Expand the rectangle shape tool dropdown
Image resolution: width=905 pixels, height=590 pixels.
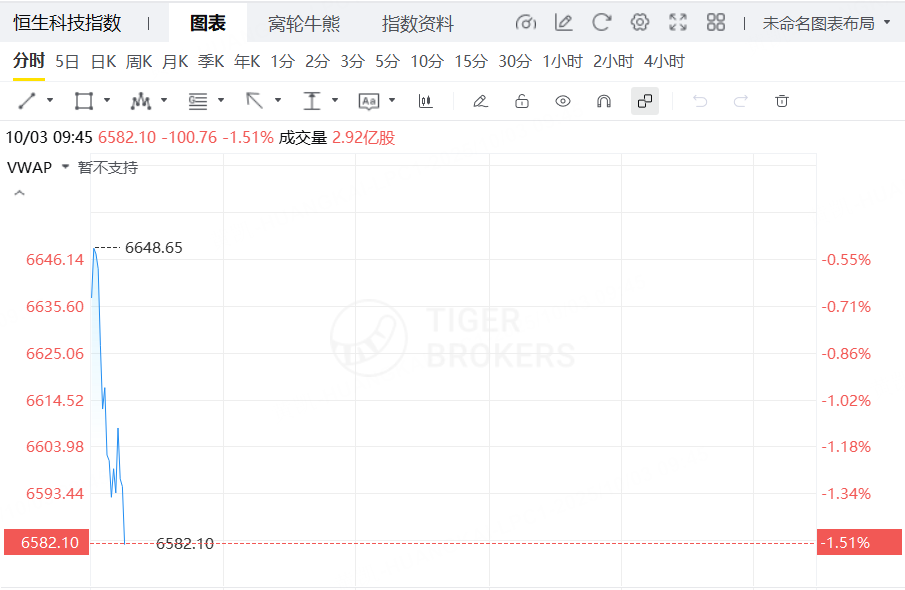pos(107,101)
